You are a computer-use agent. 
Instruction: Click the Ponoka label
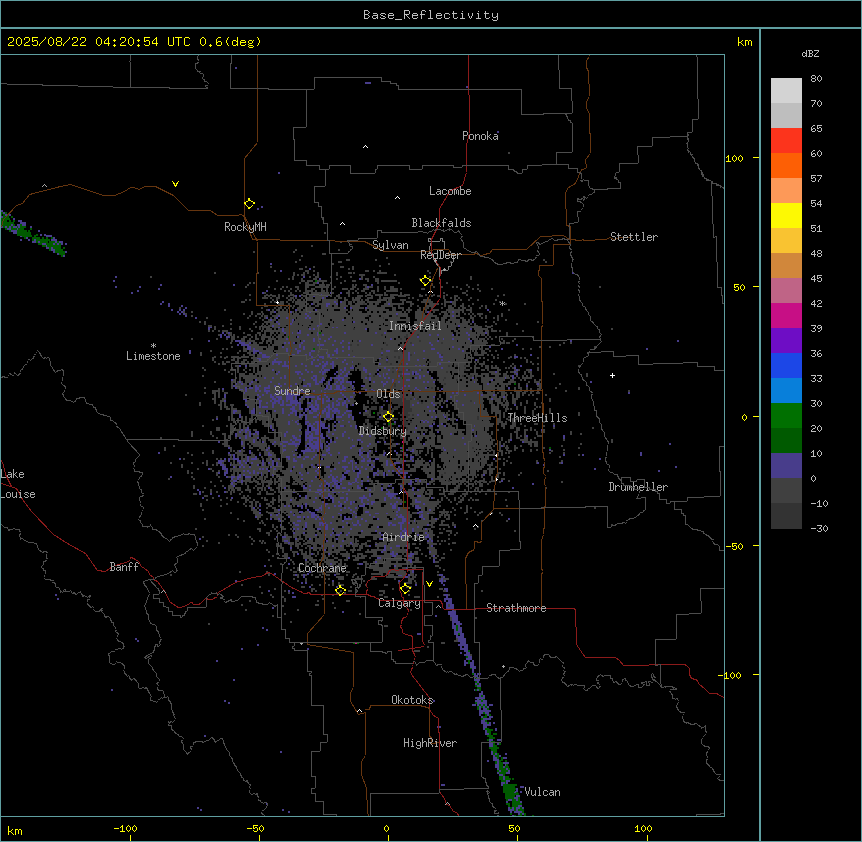pyautogui.click(x=480, y=136)
